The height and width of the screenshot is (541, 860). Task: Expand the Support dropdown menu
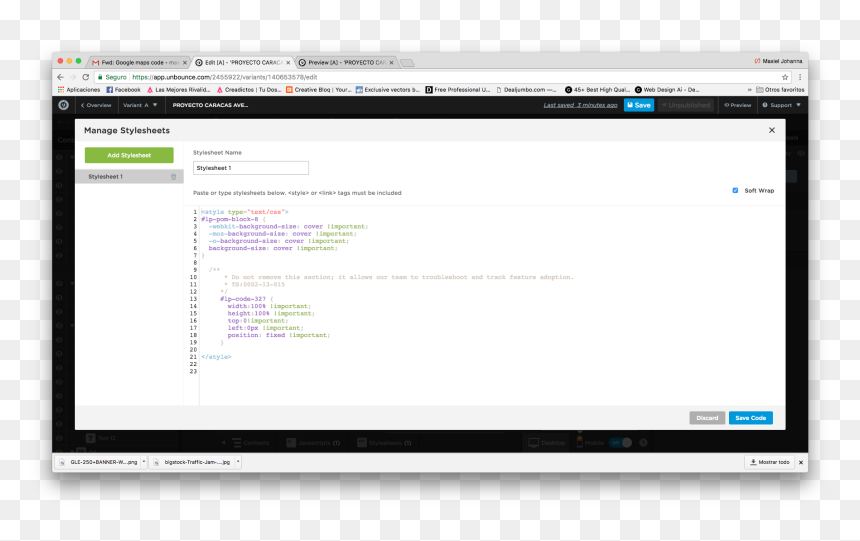click(781, 105)
